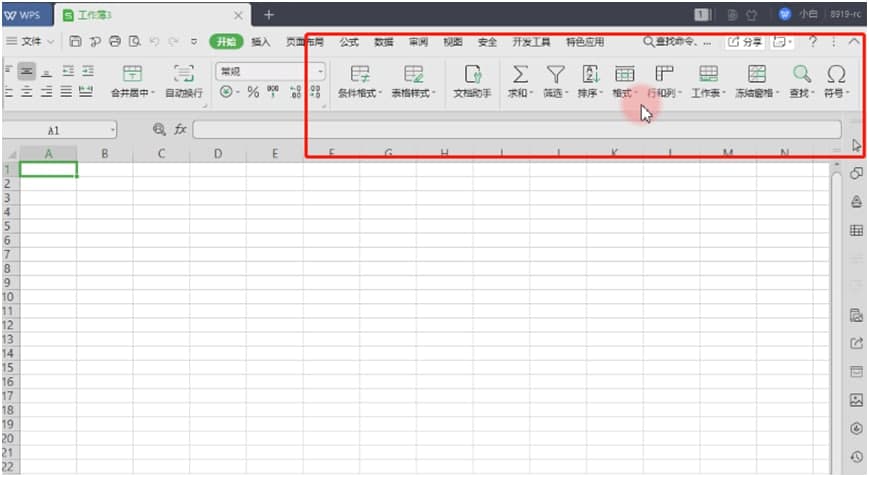Click the share arrow icon in right sidebar

(856, 343)
